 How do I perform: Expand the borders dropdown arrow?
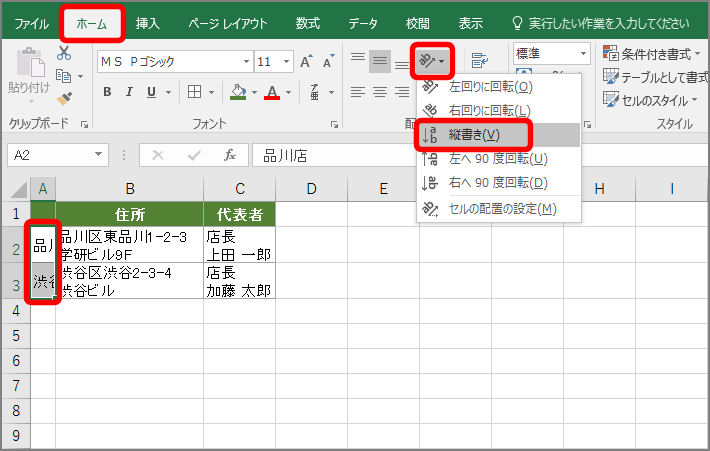pos(211,92)
